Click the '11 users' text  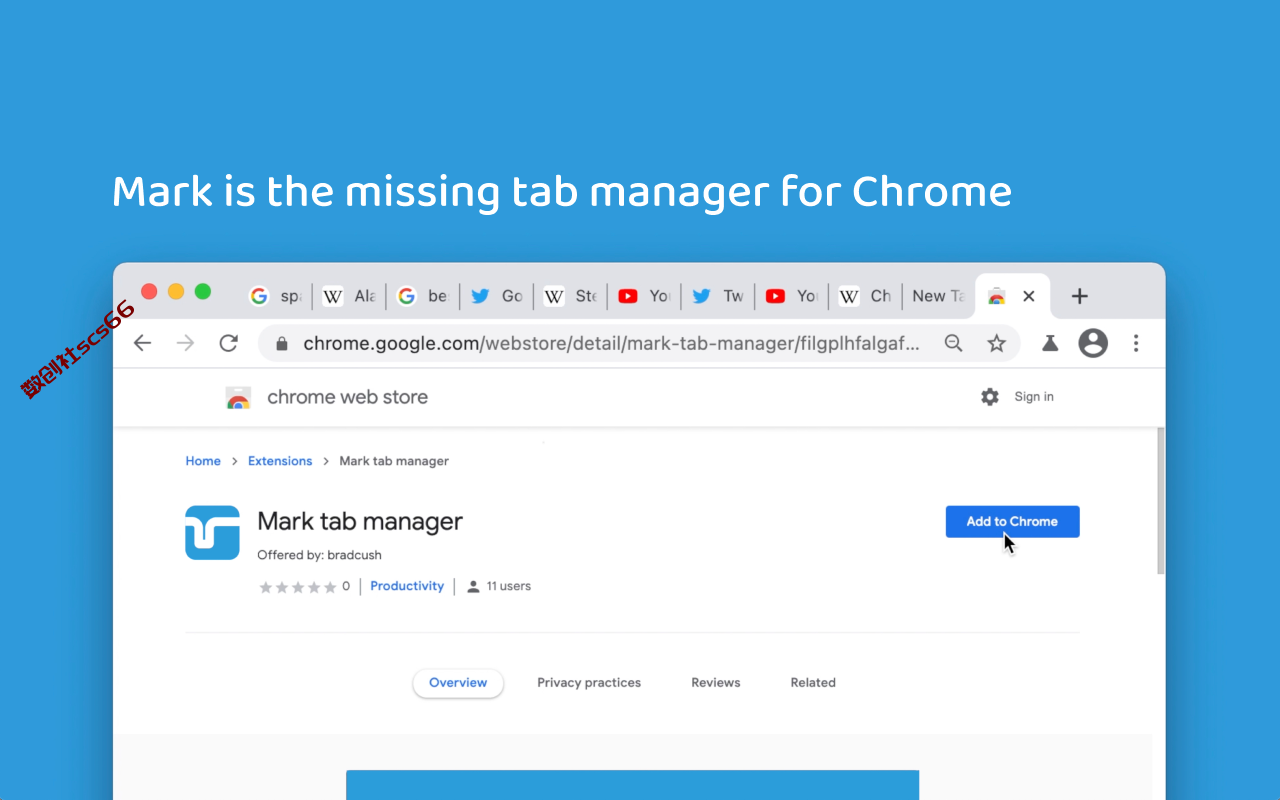pyautogui.click(x=509, y=586)
